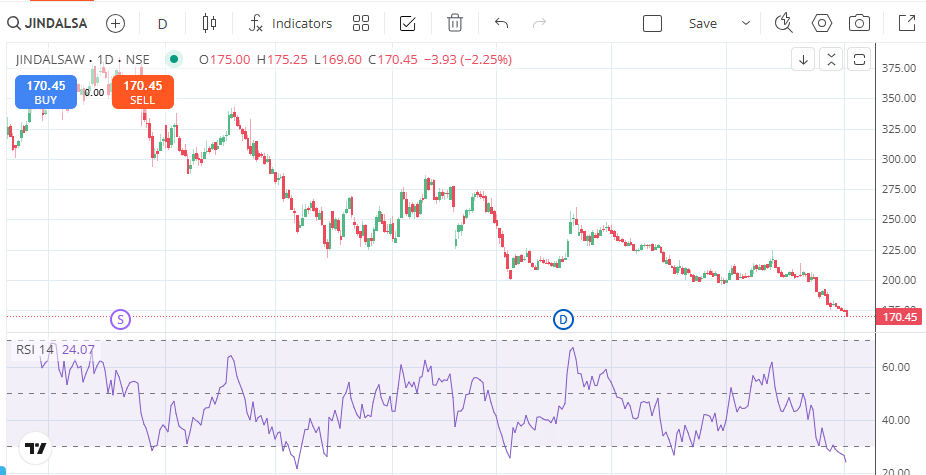The width and height of the screenshot is (926, 475).
Task: Collapse the pane with double chevron
Action: [831, 60]
